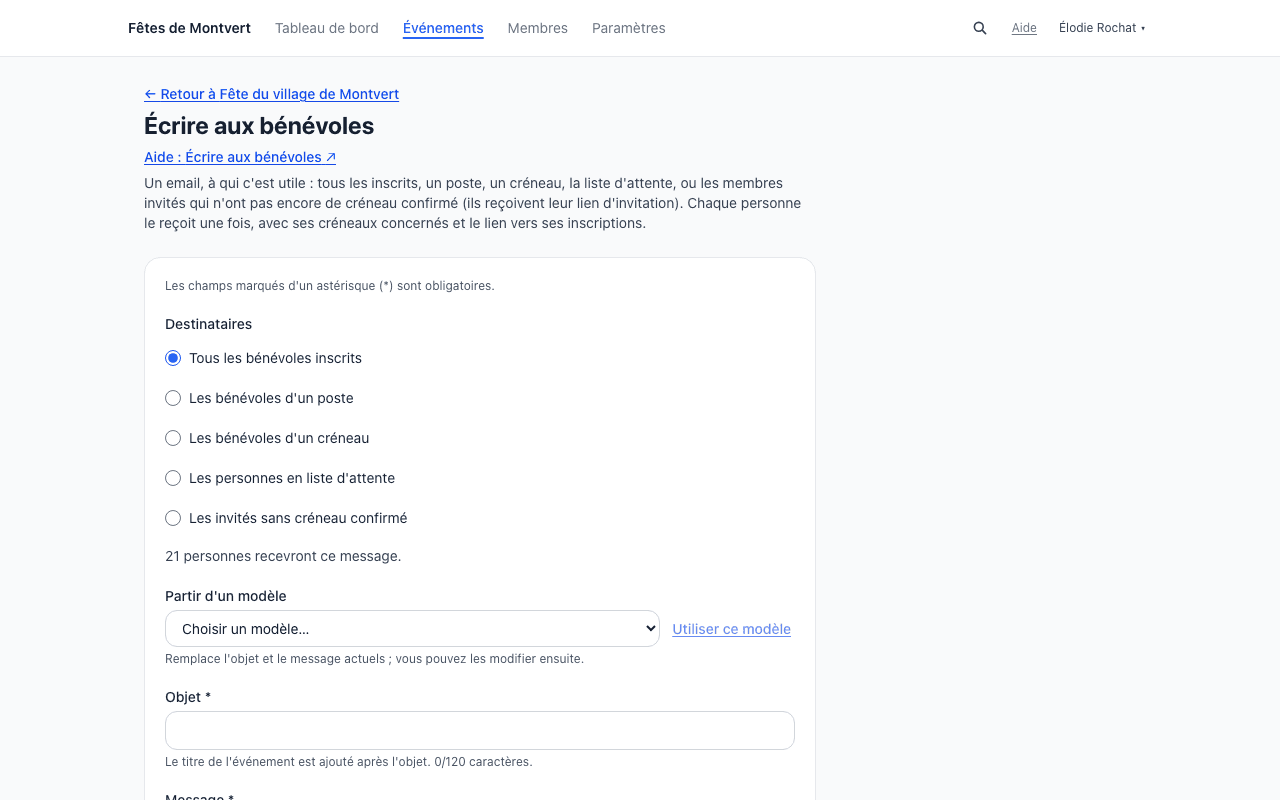Open "Aide : Écrire aux bénévoles" link
1280x800 pixels.
(240, 157)
